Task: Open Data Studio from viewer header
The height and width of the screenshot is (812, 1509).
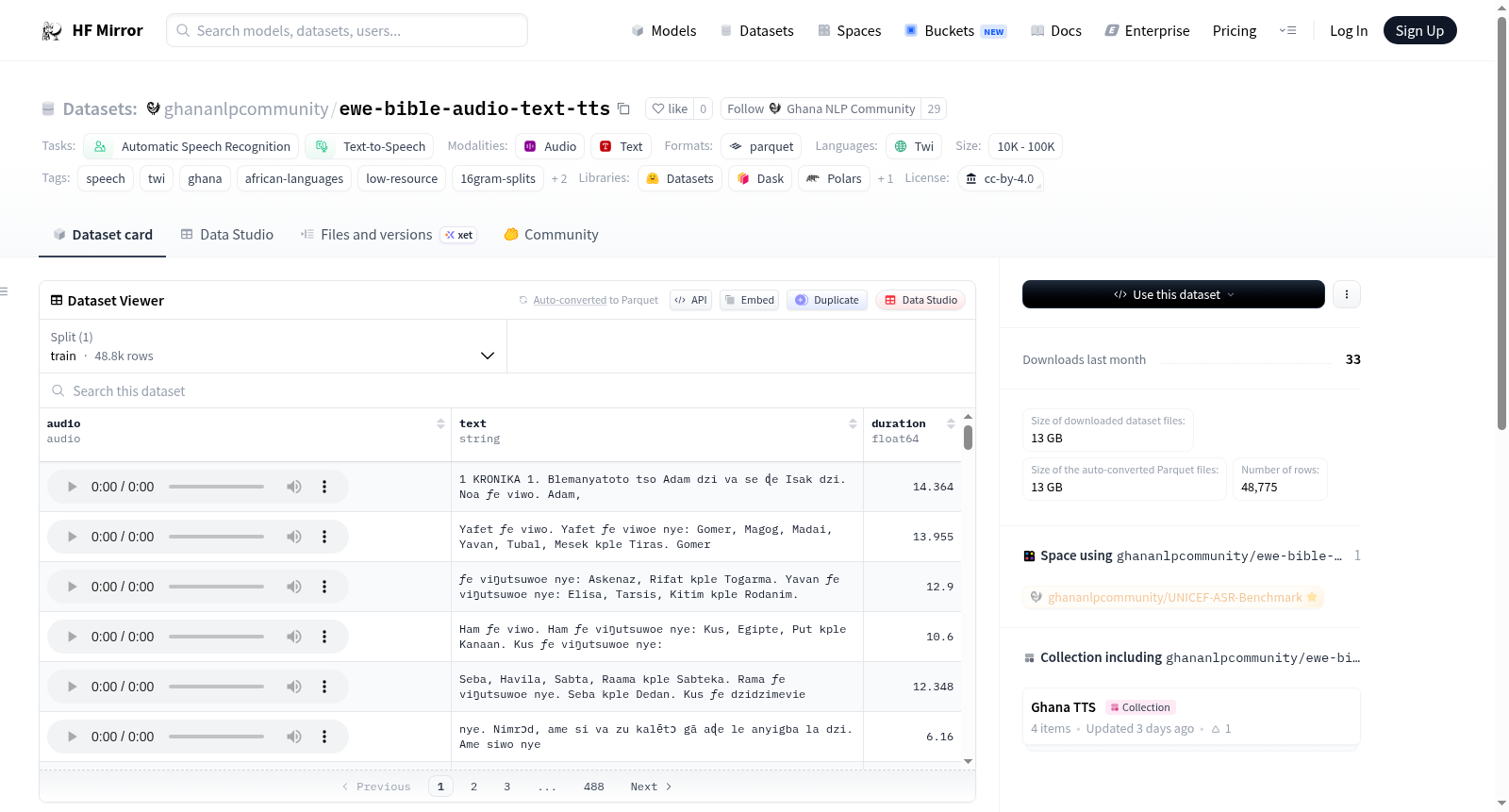Action: pyautogui.click(x=920, y=300)
